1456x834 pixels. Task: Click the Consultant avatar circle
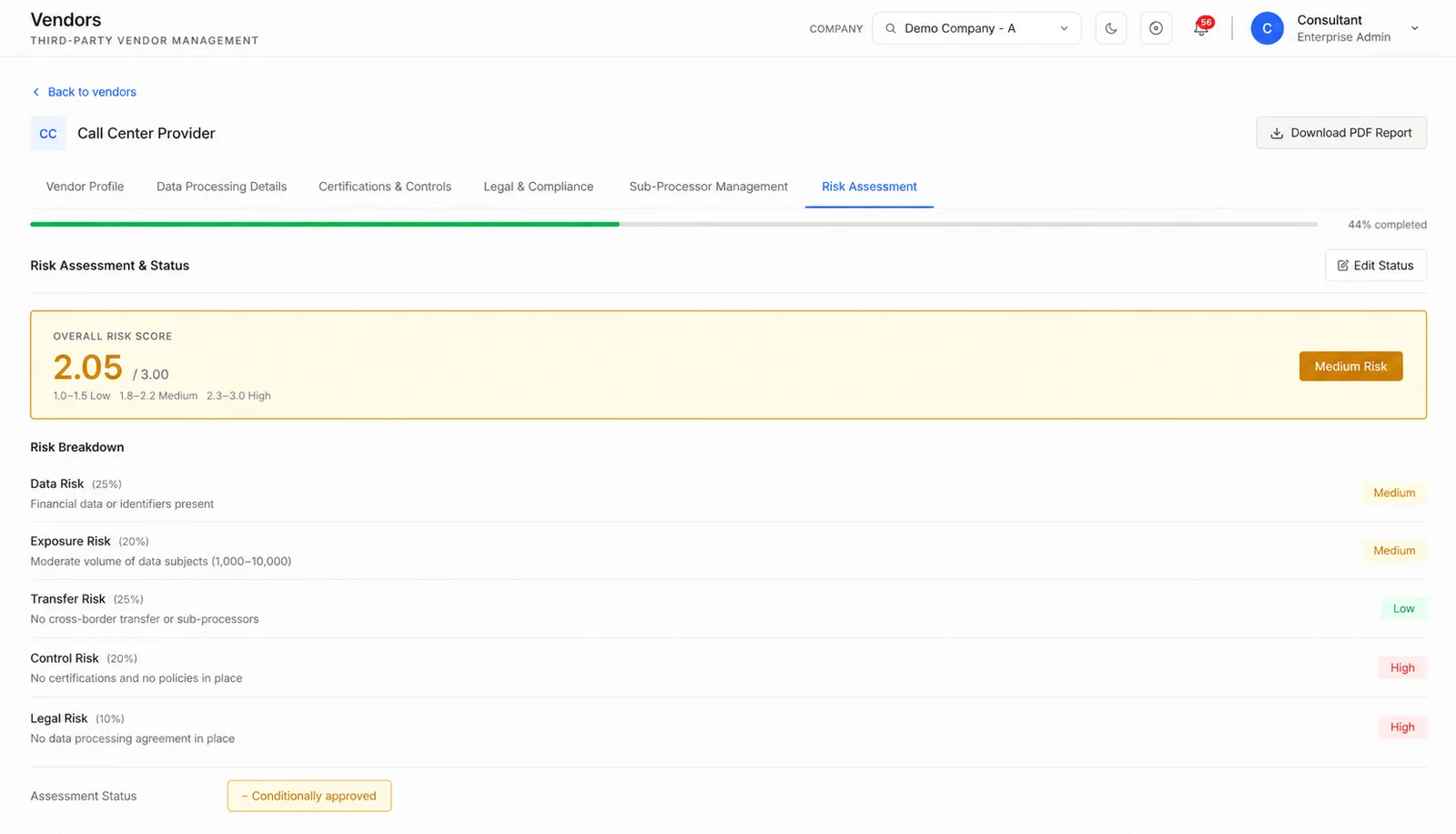pyautogui.click(x=1267, y=28)
